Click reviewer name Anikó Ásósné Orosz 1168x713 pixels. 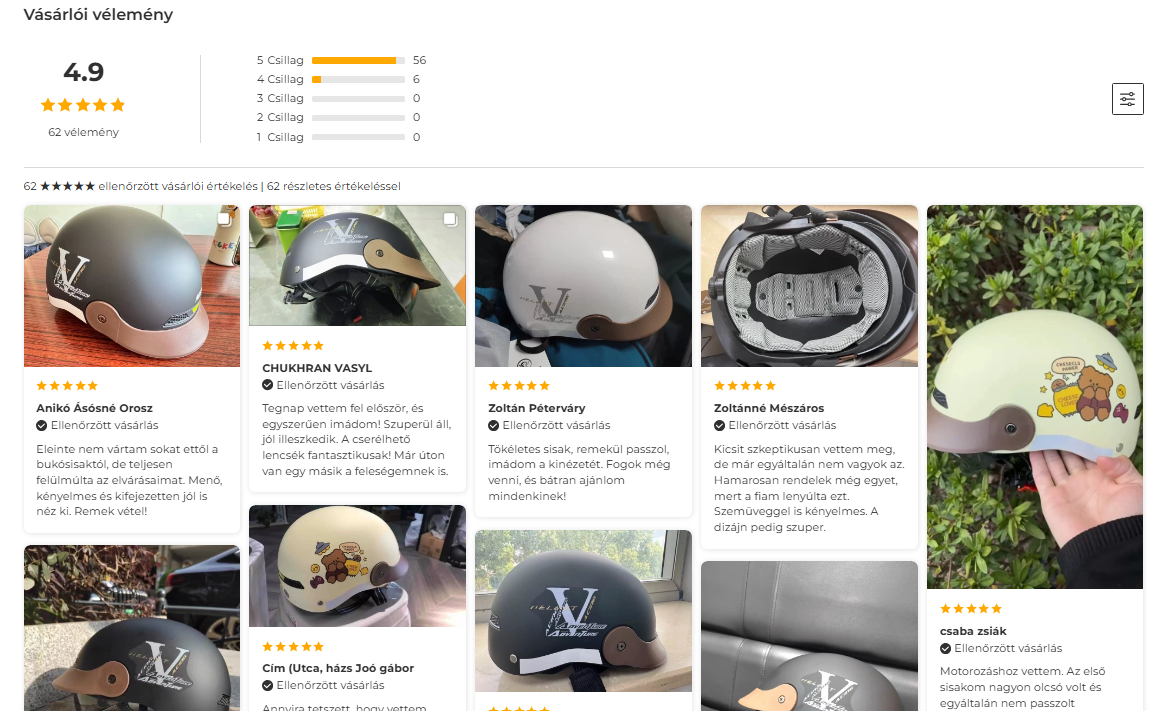coord(94,408)
